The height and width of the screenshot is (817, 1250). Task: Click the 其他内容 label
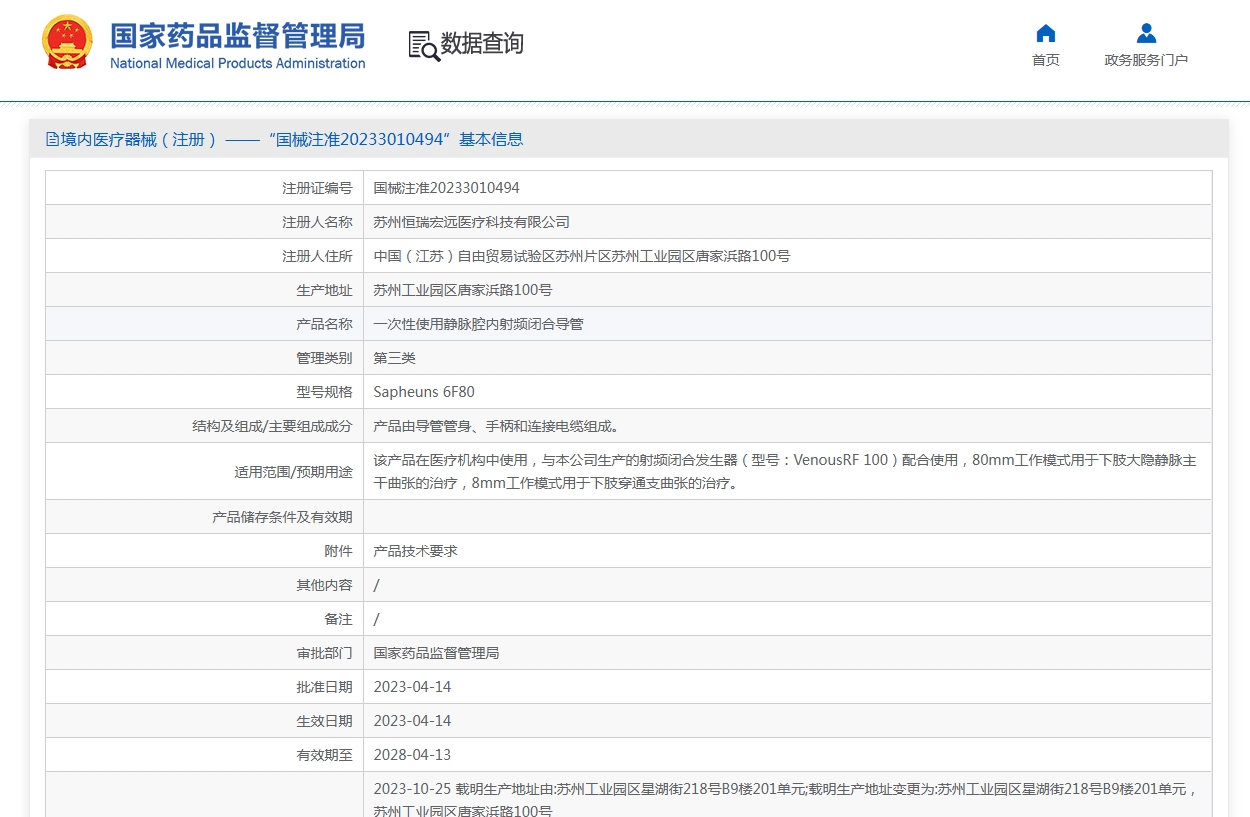pyautogui.click(x=324, y=585)
